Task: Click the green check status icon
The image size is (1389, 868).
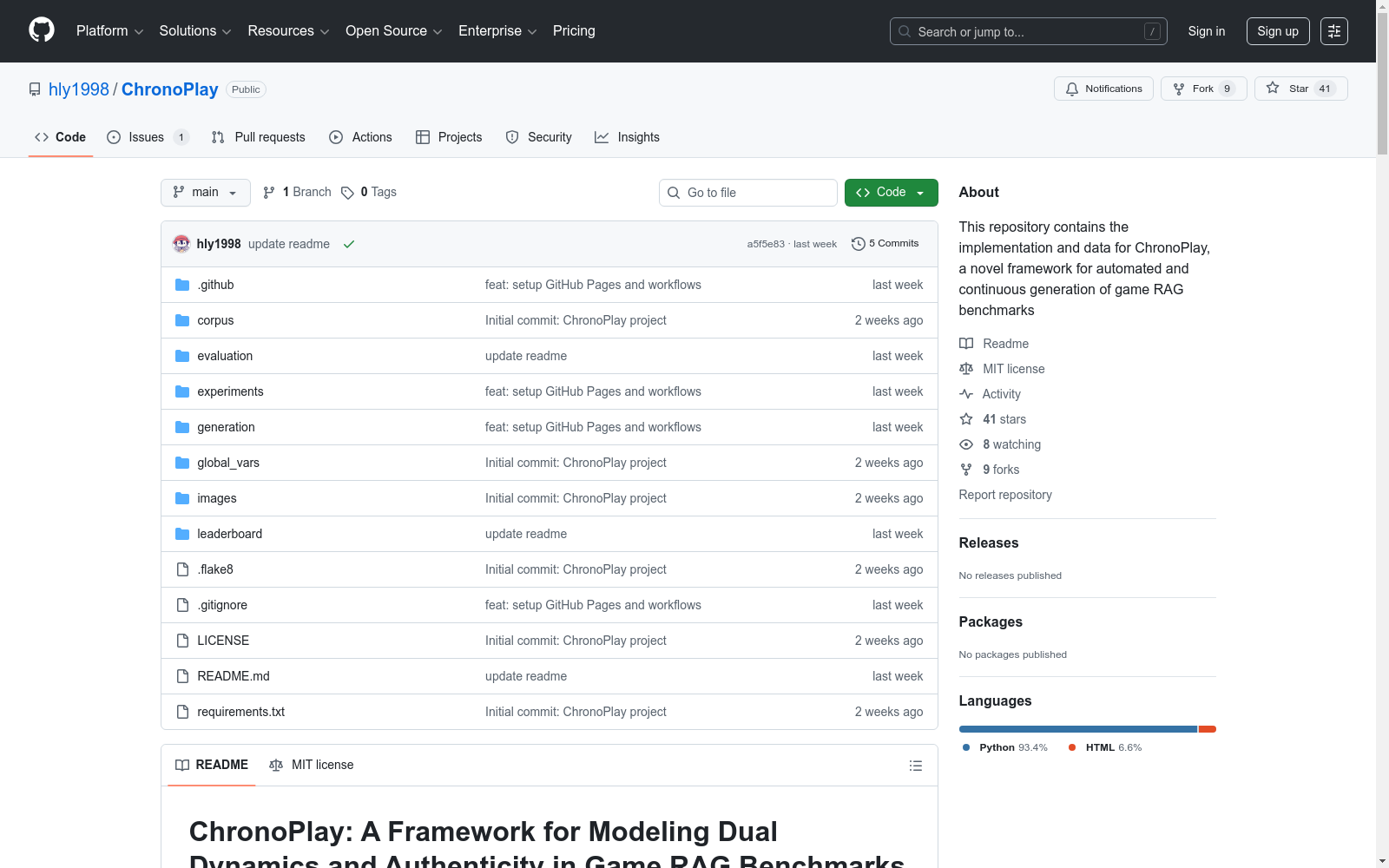Action: point(349,244)
